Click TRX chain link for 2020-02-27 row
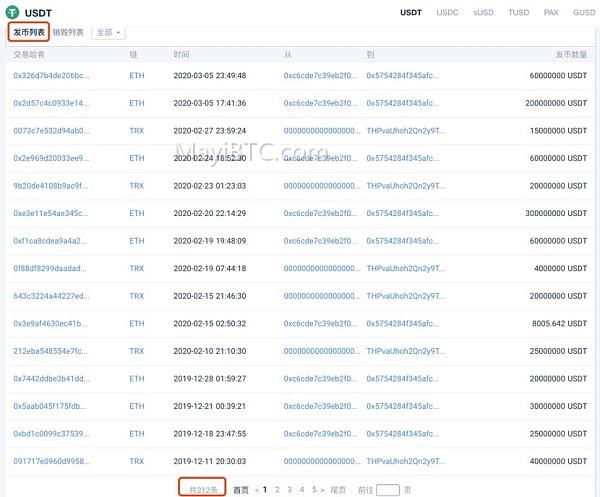This screenshot has height=497, width=600. tap(137, 130)
